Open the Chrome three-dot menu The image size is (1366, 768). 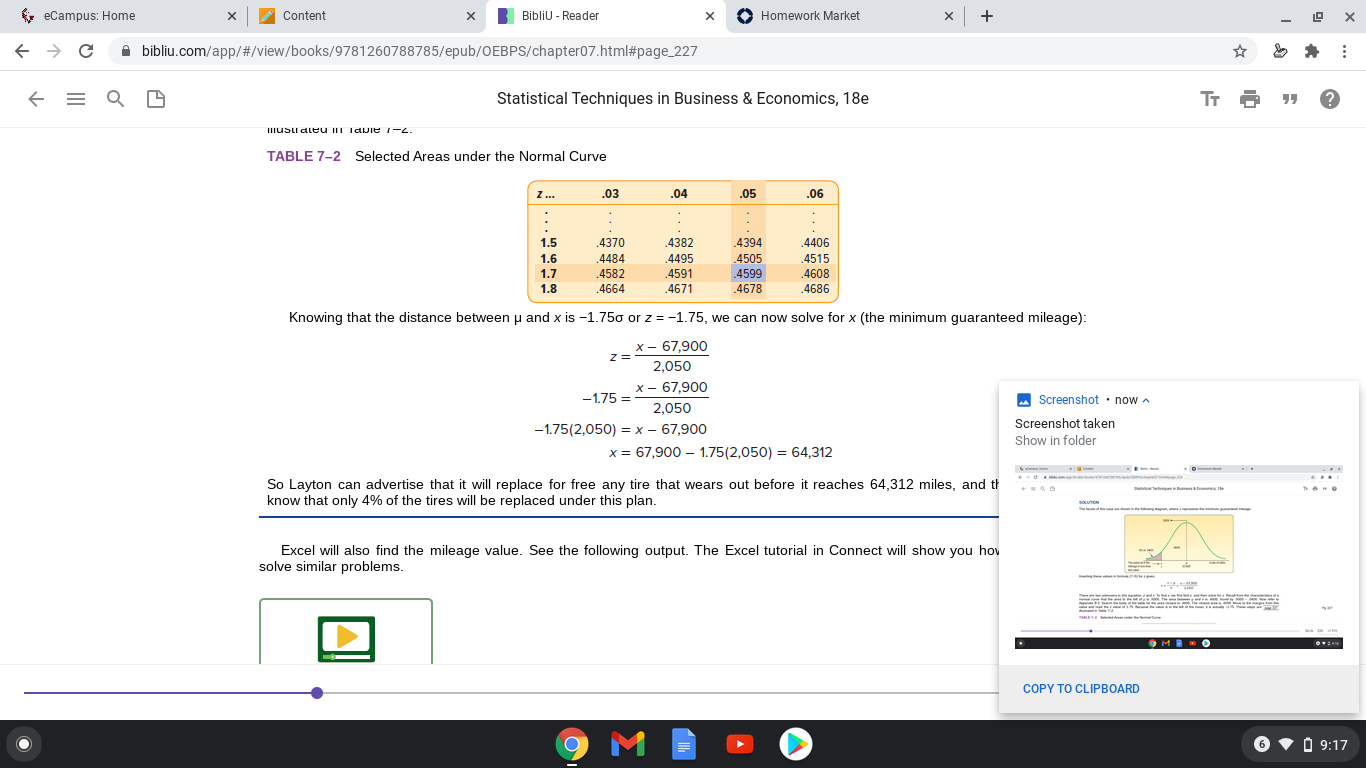[x=1345, y=51]
